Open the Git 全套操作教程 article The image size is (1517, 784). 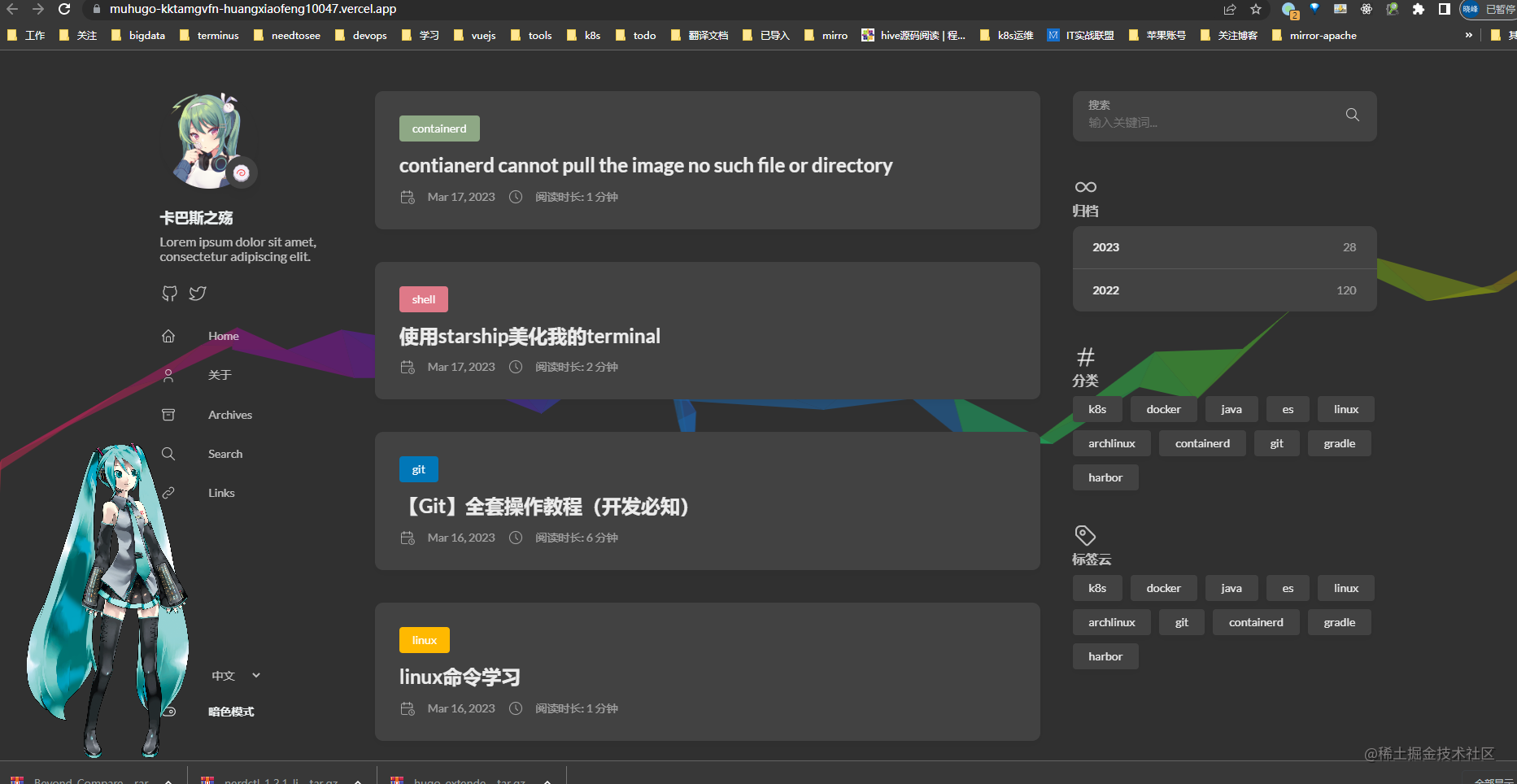pyautogui.click(x=543, y=506)
